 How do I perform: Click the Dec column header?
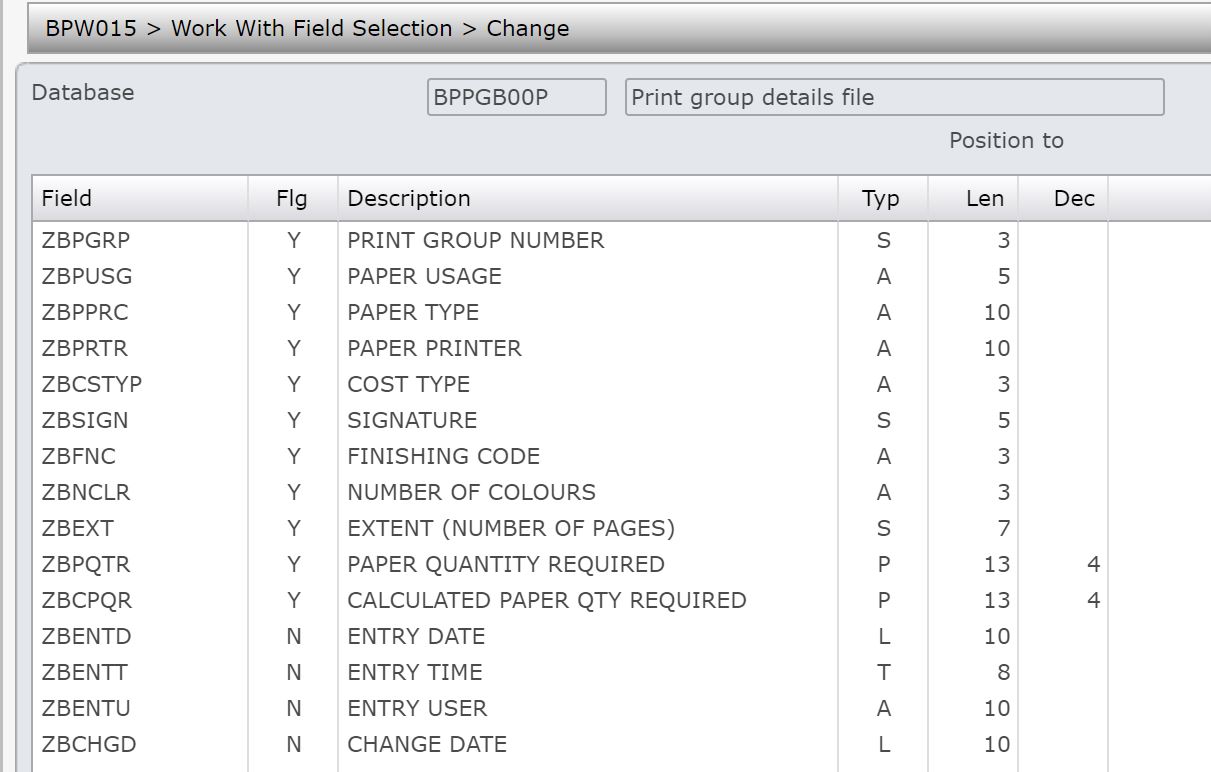[x=1063, y=198]
